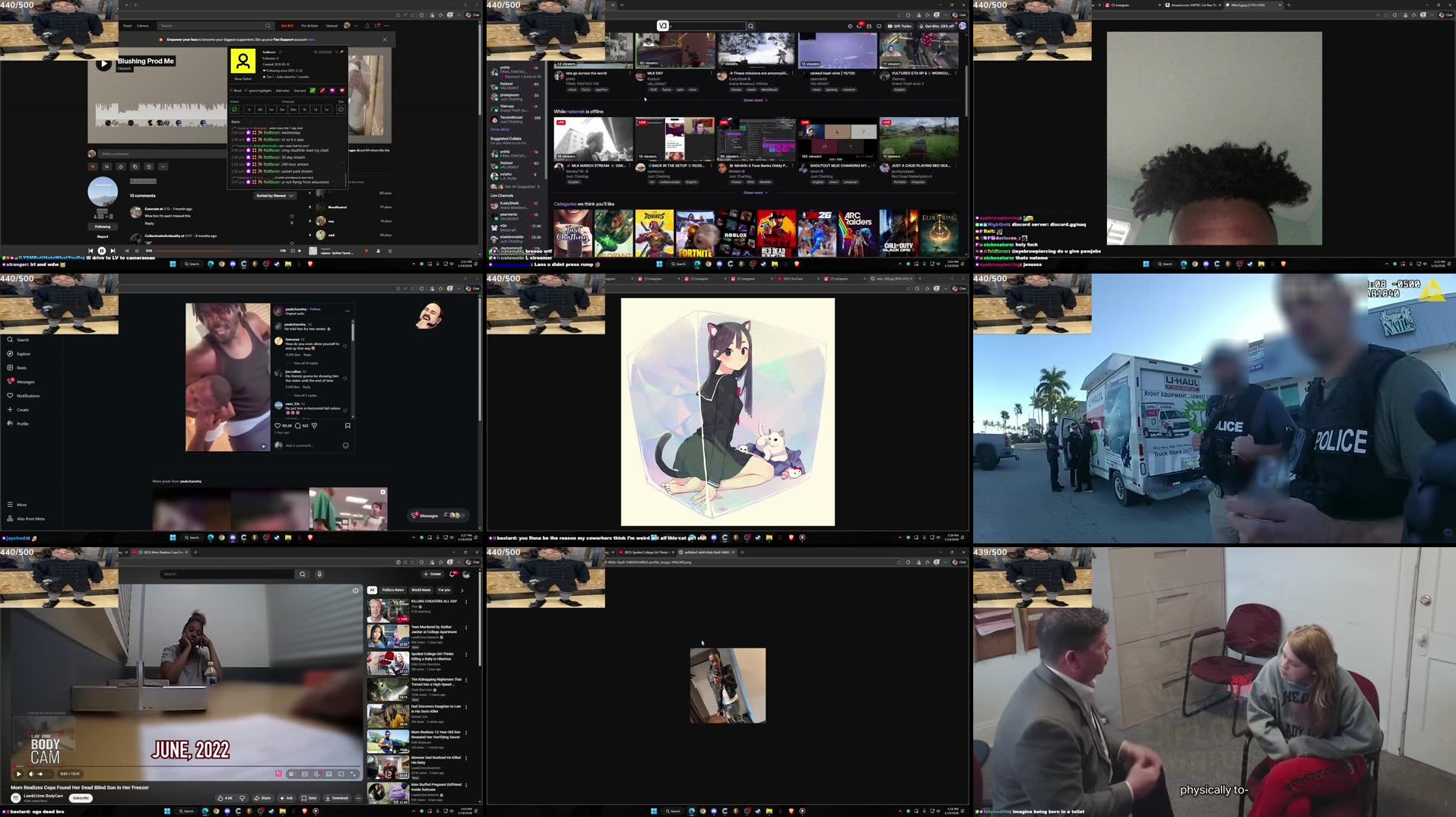Image resolution: width=1456 pixels, height=817 pixels.
Task: Open the Sorted by Newest comments dropdown
Action: coord(274,195)
